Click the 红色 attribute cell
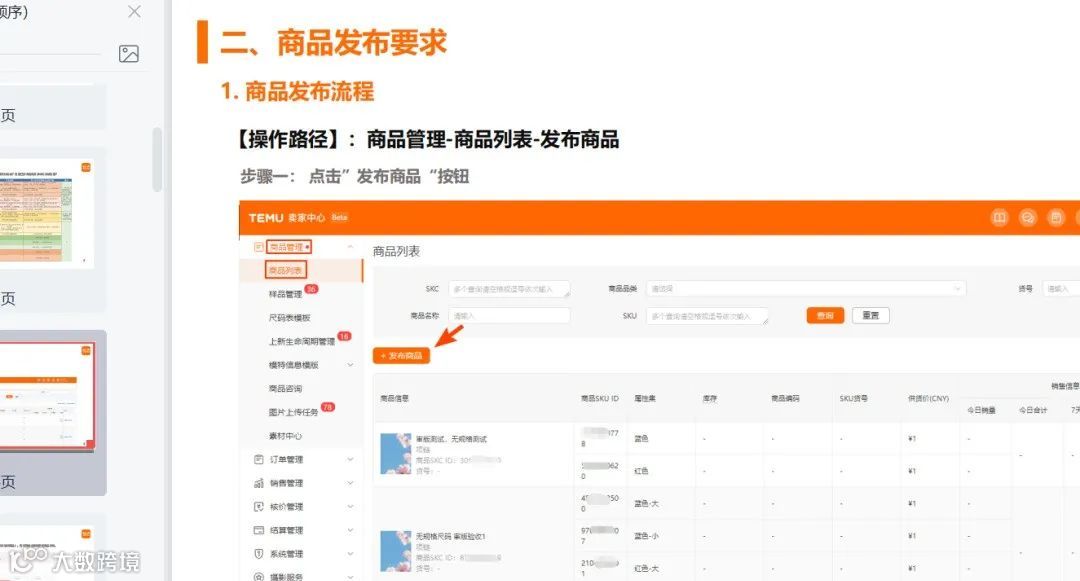The width and height of the screenshot is (1080, 581). point(641,471)
